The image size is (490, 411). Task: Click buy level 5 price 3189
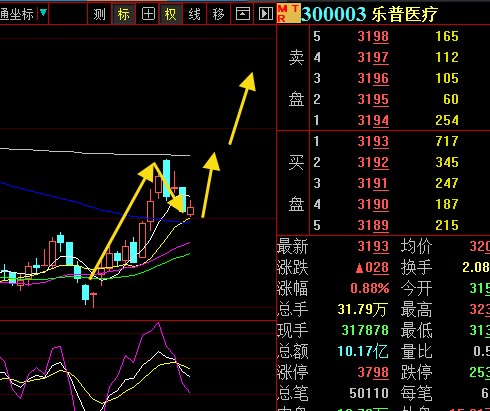tap(373, 225)
